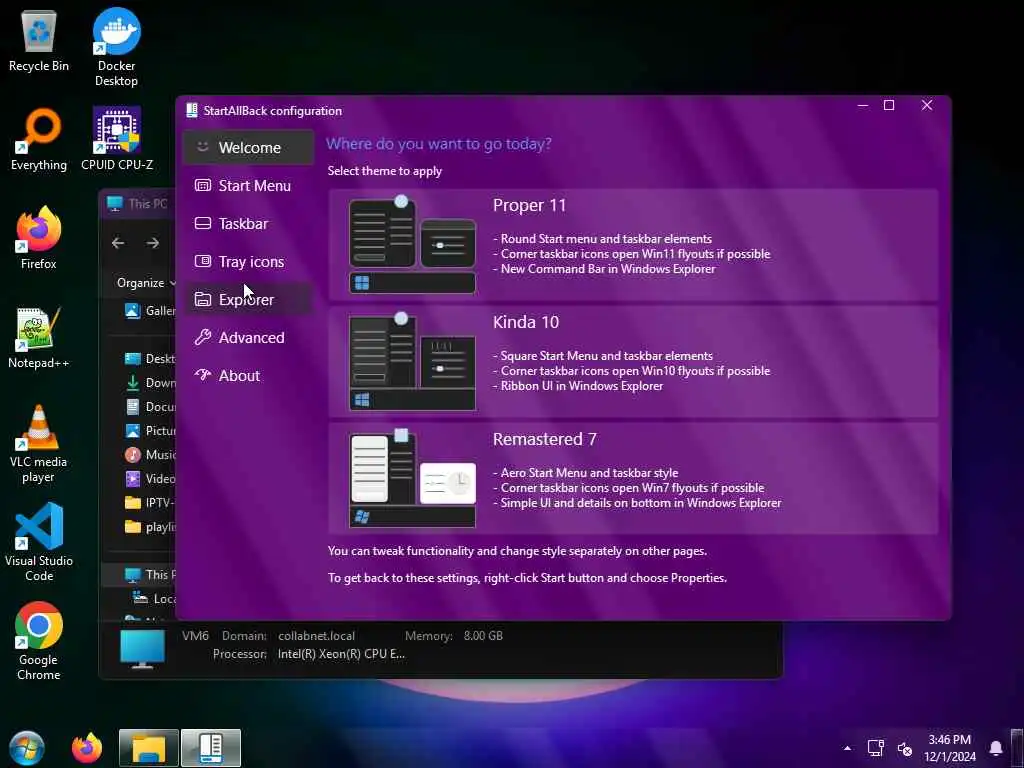The image size is (1024, 768).
Task: Open the Windows 7 style Start button
Action: [27, 748]
